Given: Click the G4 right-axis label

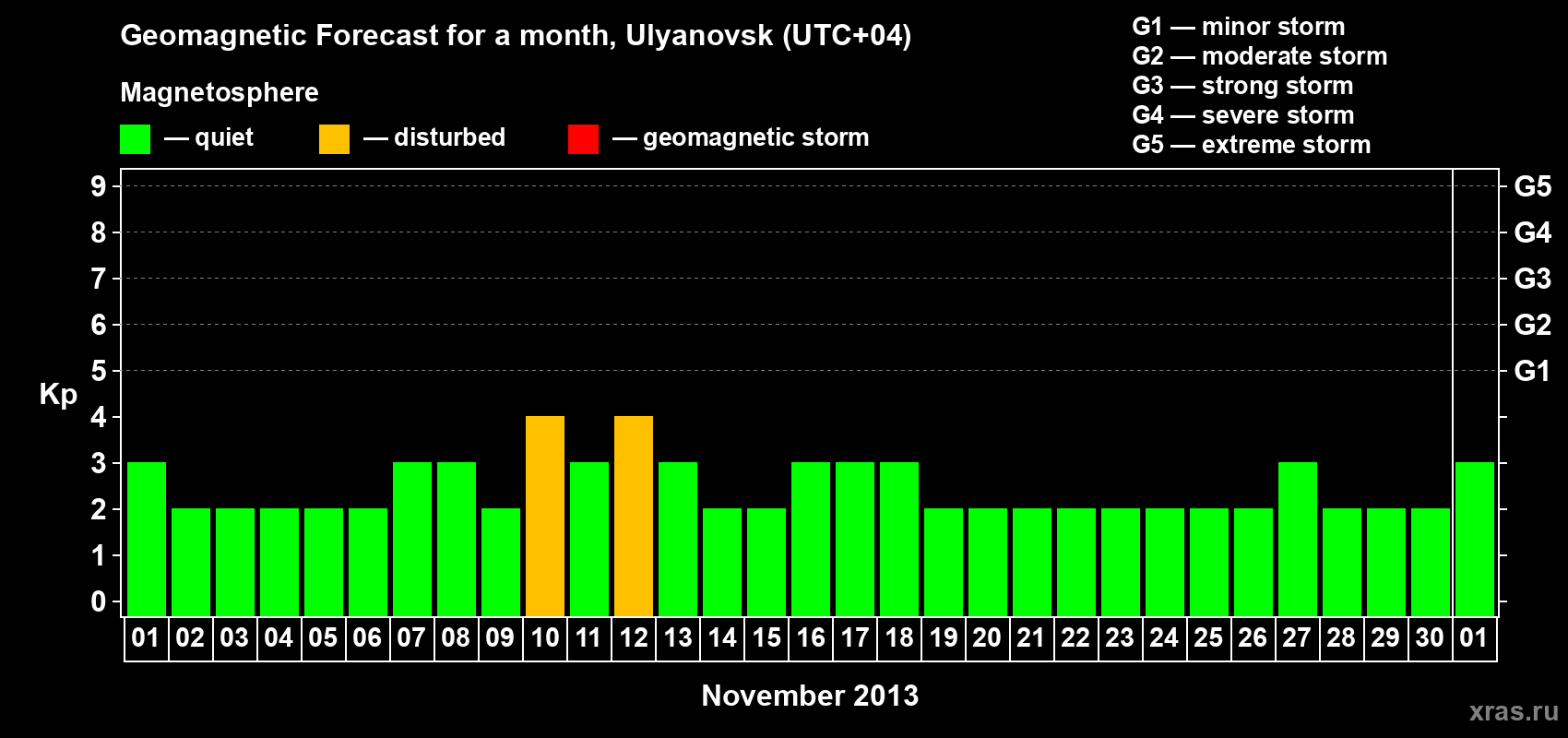Looking at the screenshot, I should pyautogui.click(x=1533, y=232).
